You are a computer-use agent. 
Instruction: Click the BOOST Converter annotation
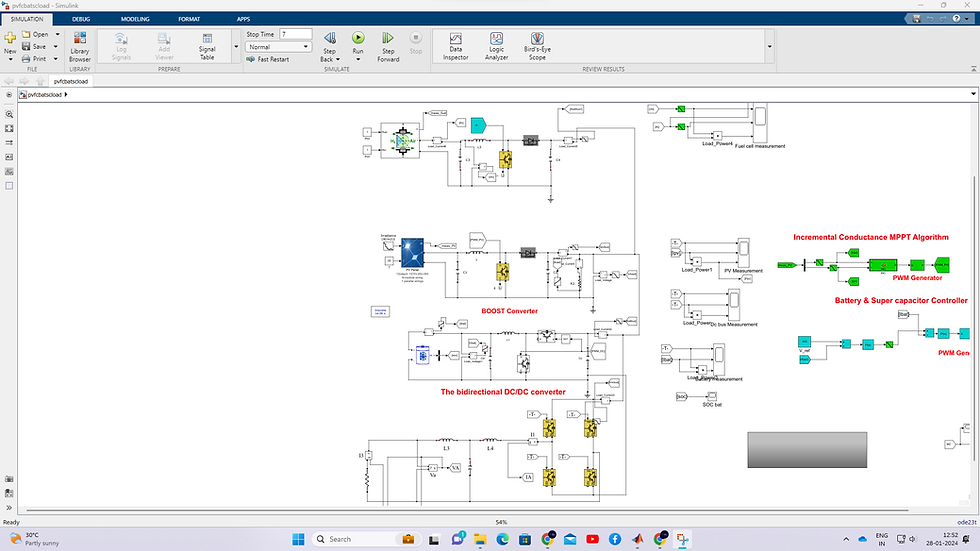[x=509, y=311]
